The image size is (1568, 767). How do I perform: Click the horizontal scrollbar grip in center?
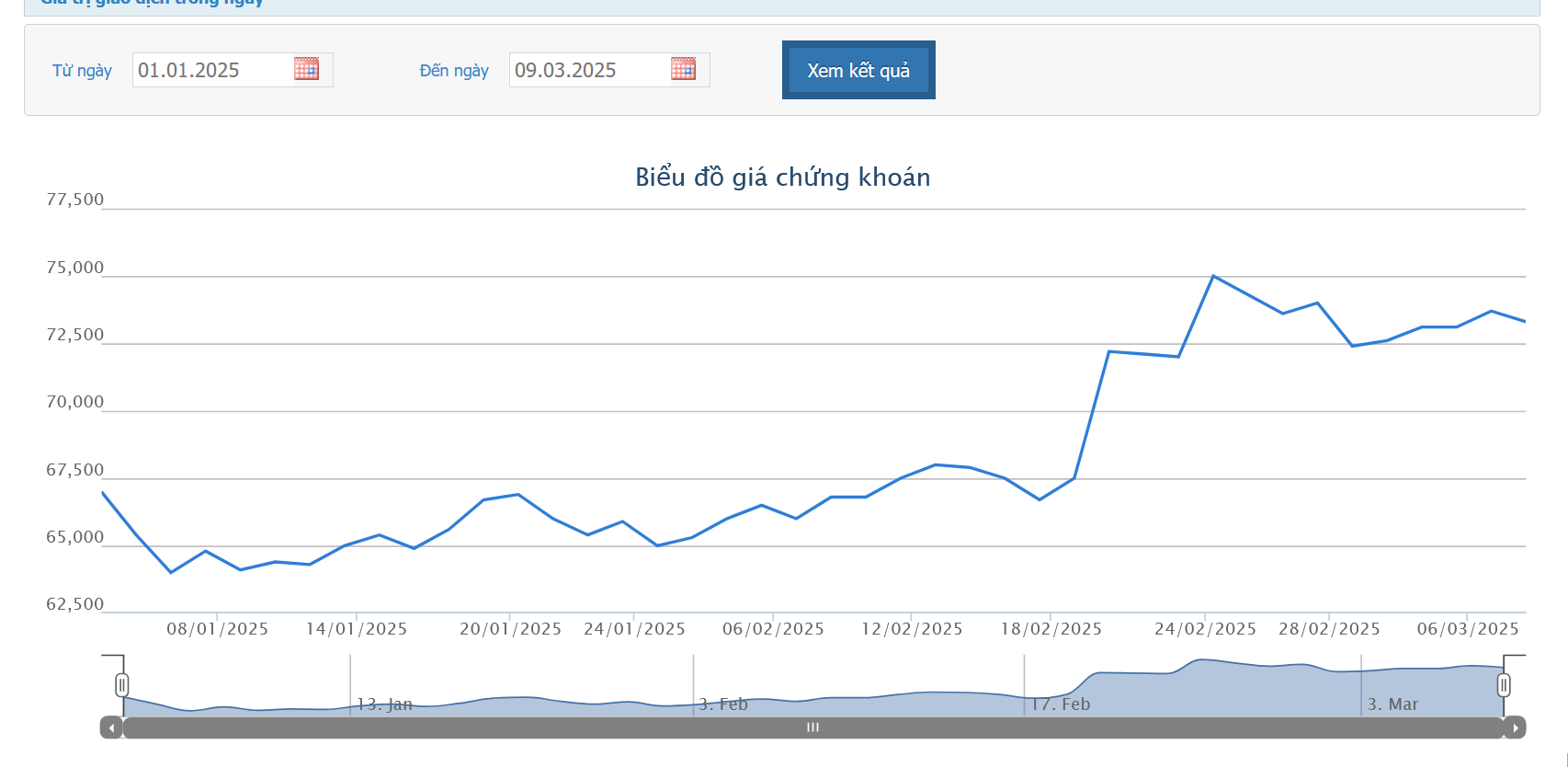812,727
